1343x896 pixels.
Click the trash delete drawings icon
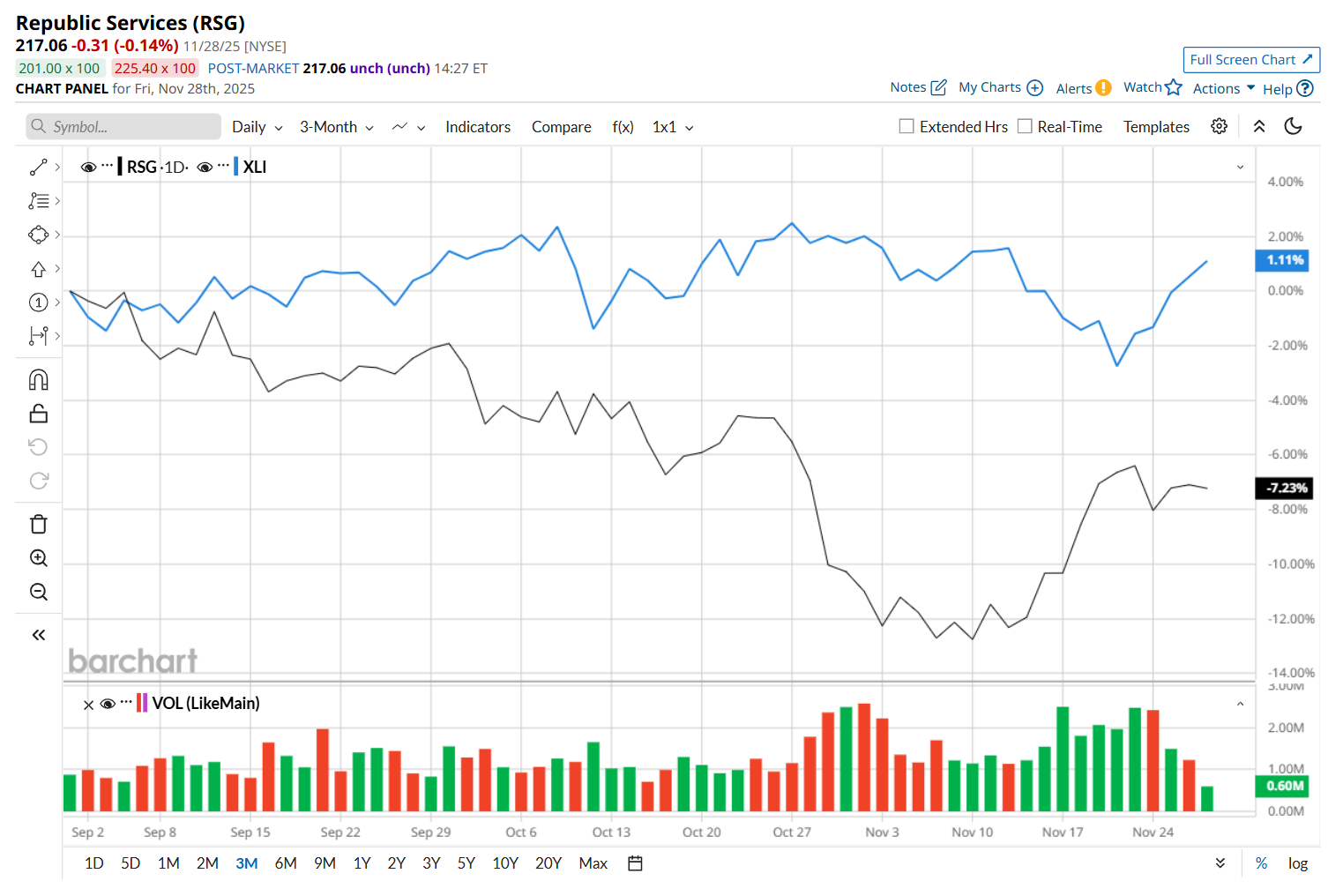coord(39,525)
